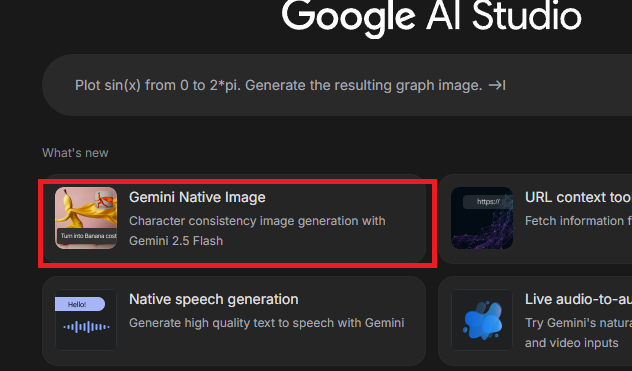Click the banana thumbnail image
Viewport: 632px width, 371px height.
pyautogui.click(x=86, y=218)
